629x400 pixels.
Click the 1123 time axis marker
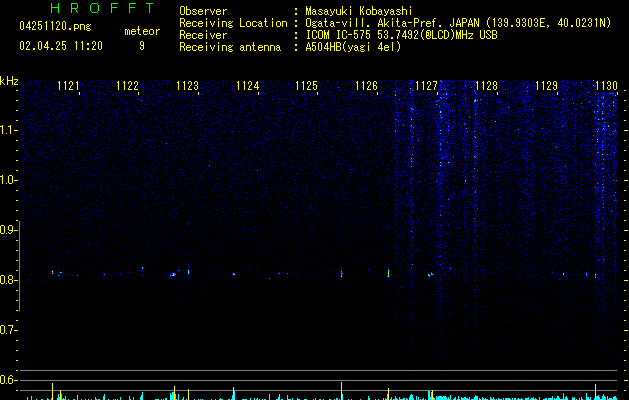187,86
